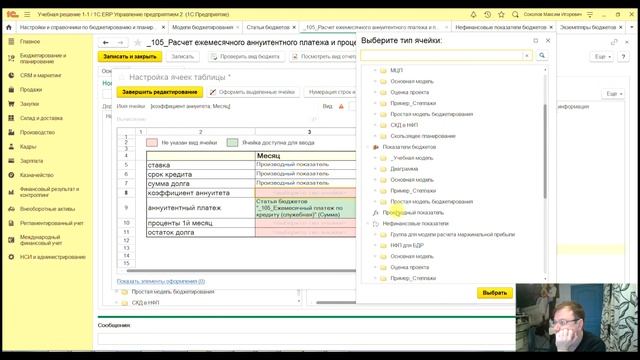Expand the Диаграмма folder
The width and height of the screenshot is (640, 360).
click(375, 169)
